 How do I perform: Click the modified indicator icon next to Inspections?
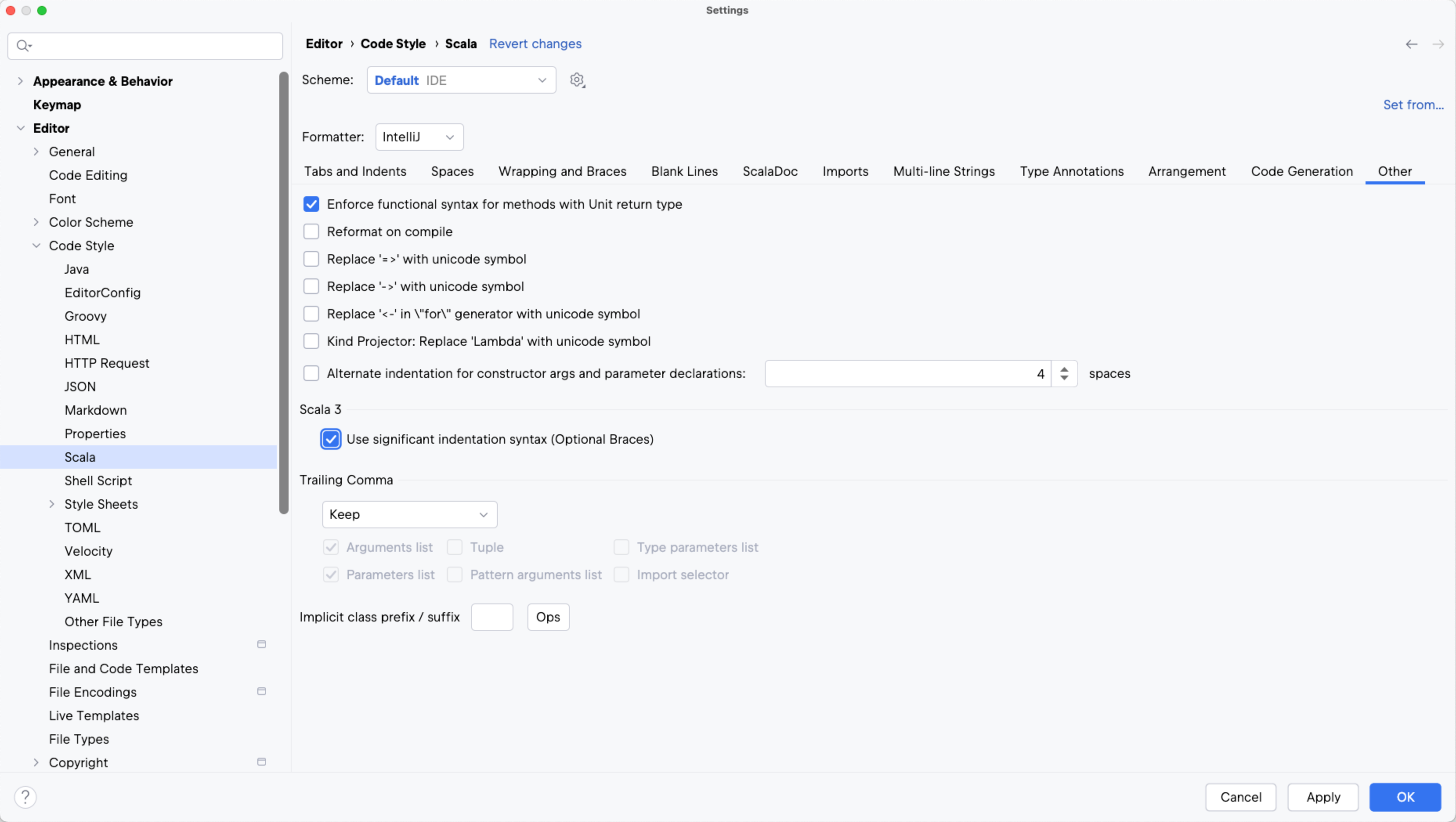(x=261, y=644)
